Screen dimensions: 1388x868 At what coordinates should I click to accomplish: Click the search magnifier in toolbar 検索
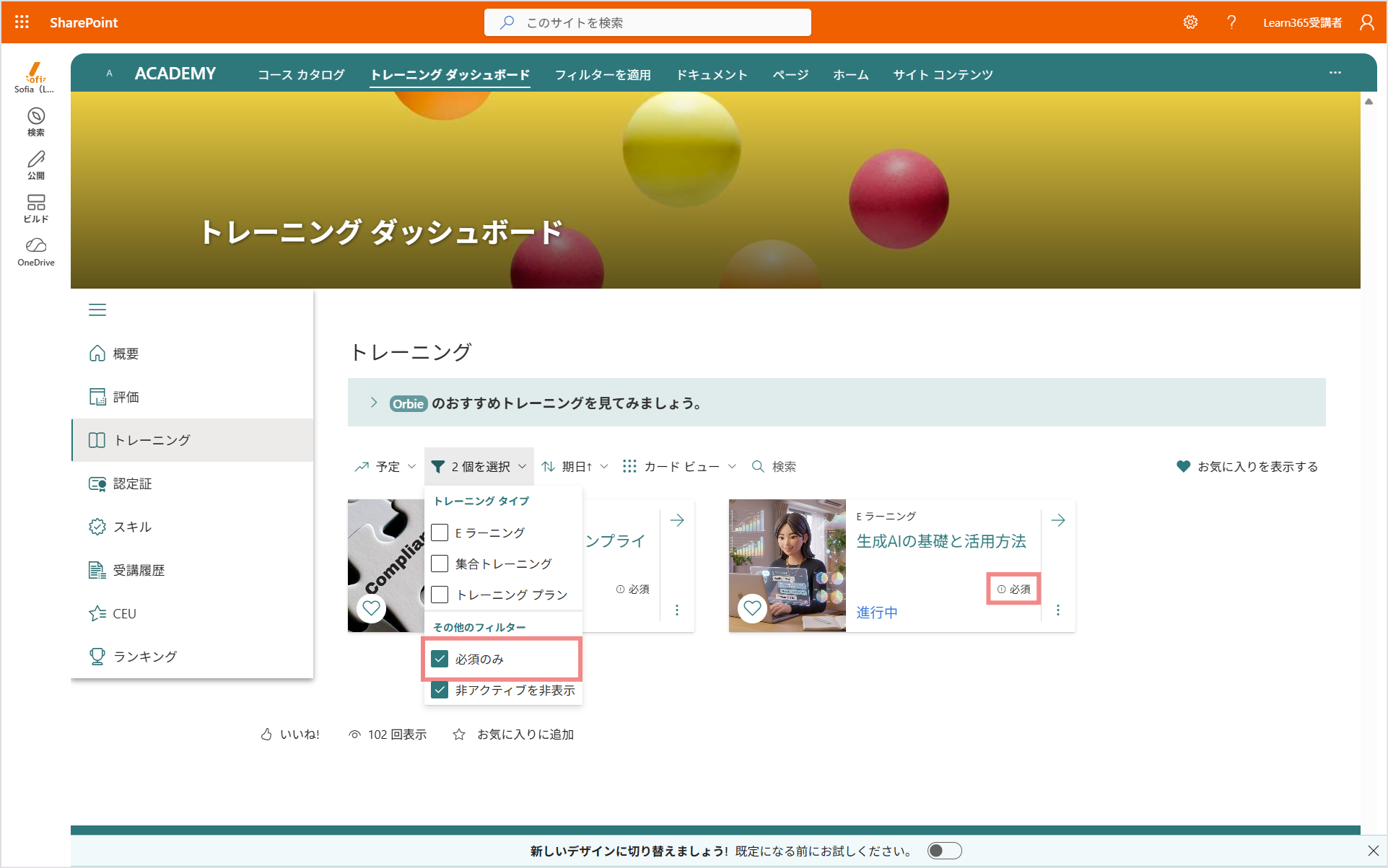[x=758, y=467]
